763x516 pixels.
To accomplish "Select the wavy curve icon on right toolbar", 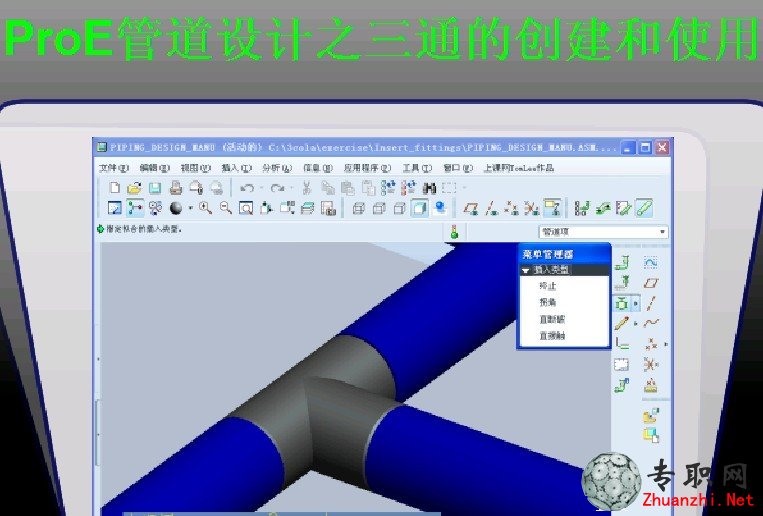I will coord(651,323).
